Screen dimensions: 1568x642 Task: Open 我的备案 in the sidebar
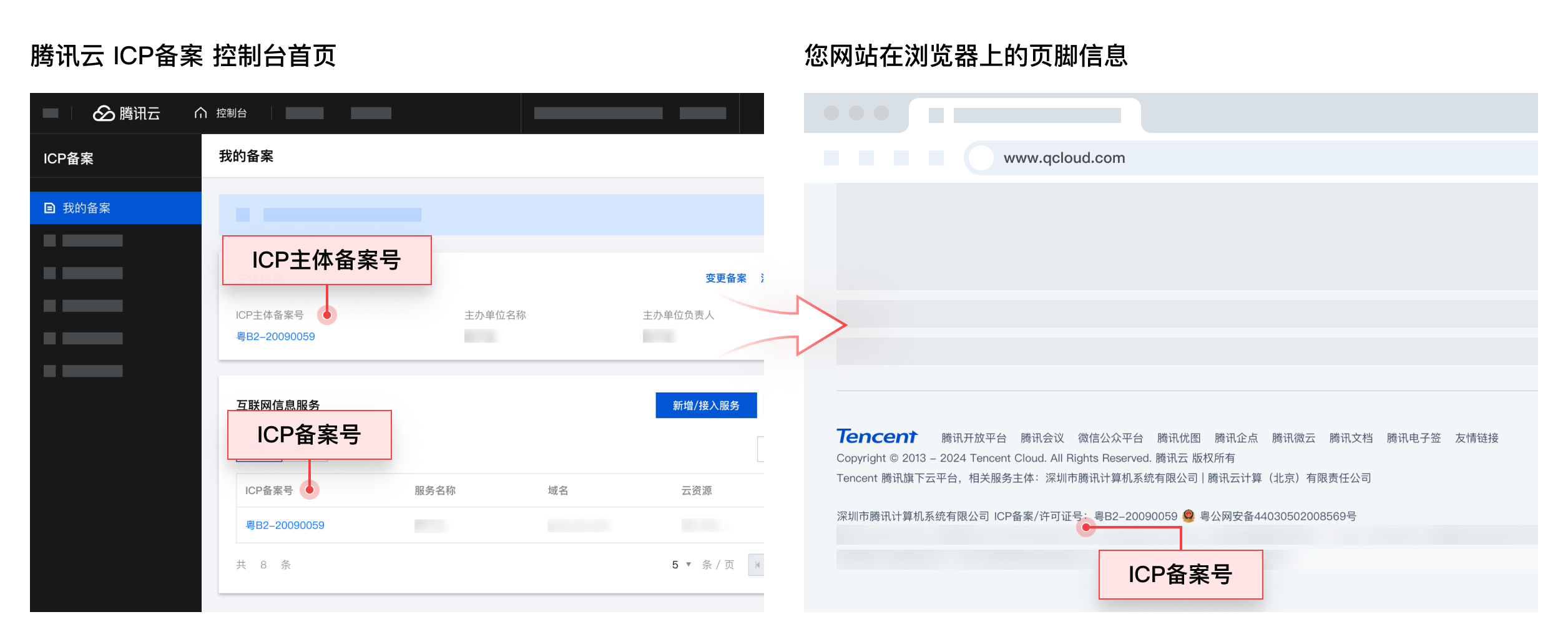pos(115,208)
